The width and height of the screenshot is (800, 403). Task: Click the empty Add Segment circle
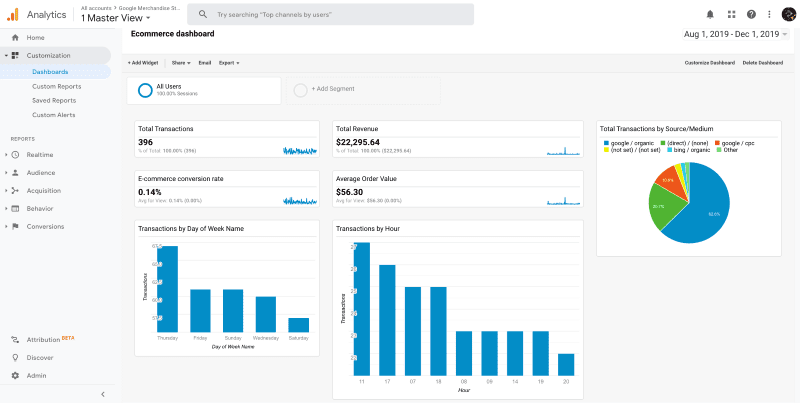pos(301,90)
